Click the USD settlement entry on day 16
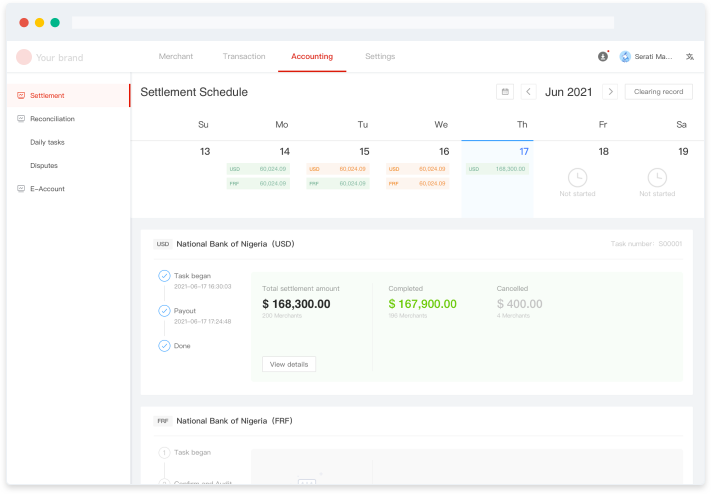This screenshot has width=711, height=494. (x=418, y=169)
